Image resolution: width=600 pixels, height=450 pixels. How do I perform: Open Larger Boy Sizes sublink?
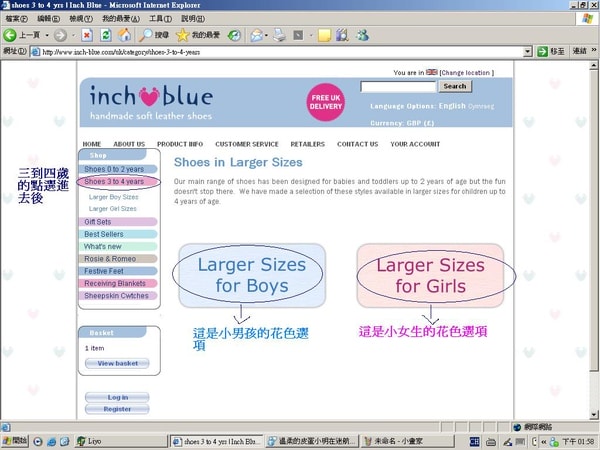click(113, 197)
